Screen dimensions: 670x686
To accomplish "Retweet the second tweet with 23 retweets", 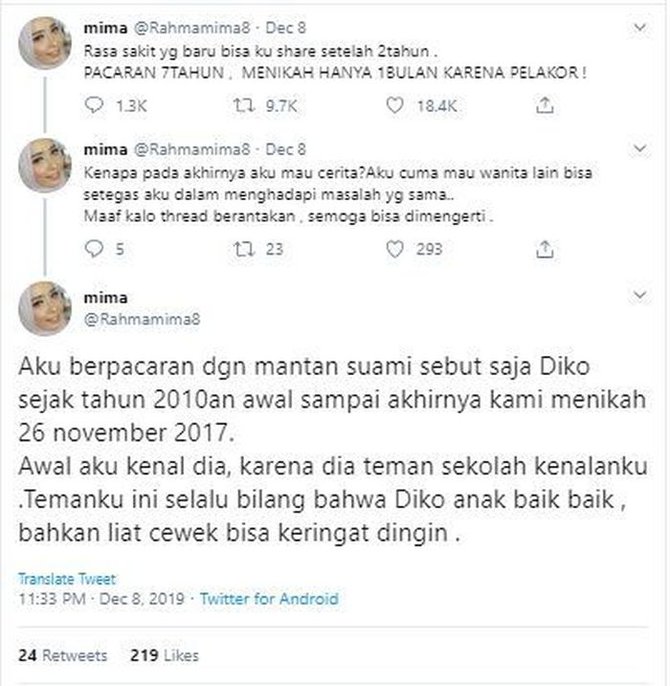I will point(243,249).
